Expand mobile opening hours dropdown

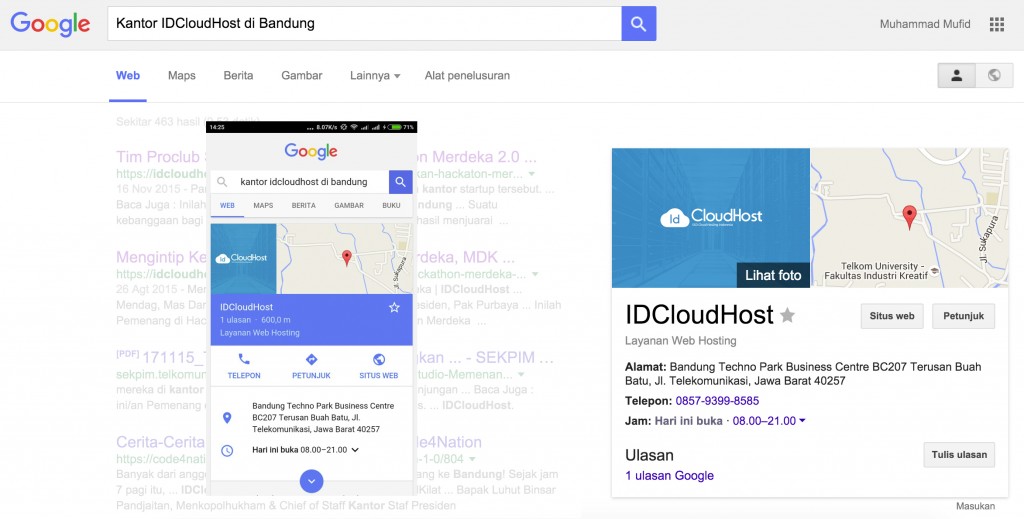point(355,450)
